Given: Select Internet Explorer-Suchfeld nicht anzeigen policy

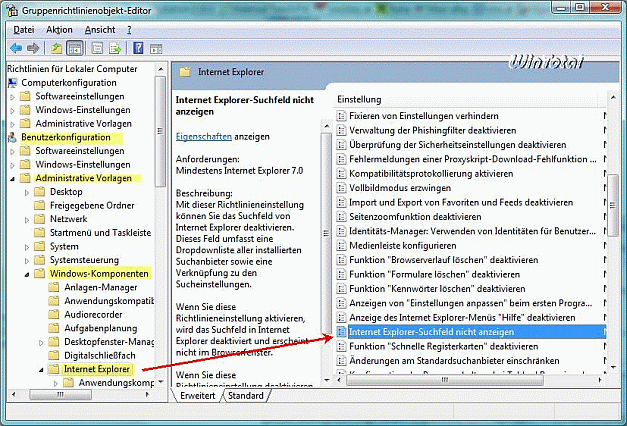Looking at the screenshot, I should point(470,332).
